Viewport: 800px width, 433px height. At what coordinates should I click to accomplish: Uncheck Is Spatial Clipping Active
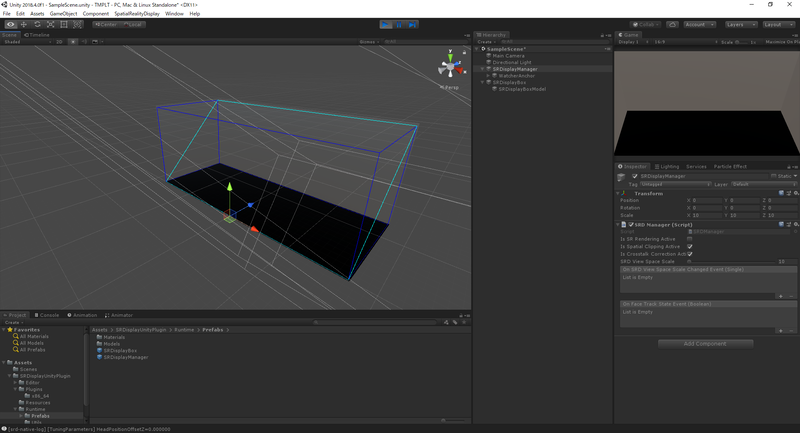pyautogui.click(x=690, y=246)
